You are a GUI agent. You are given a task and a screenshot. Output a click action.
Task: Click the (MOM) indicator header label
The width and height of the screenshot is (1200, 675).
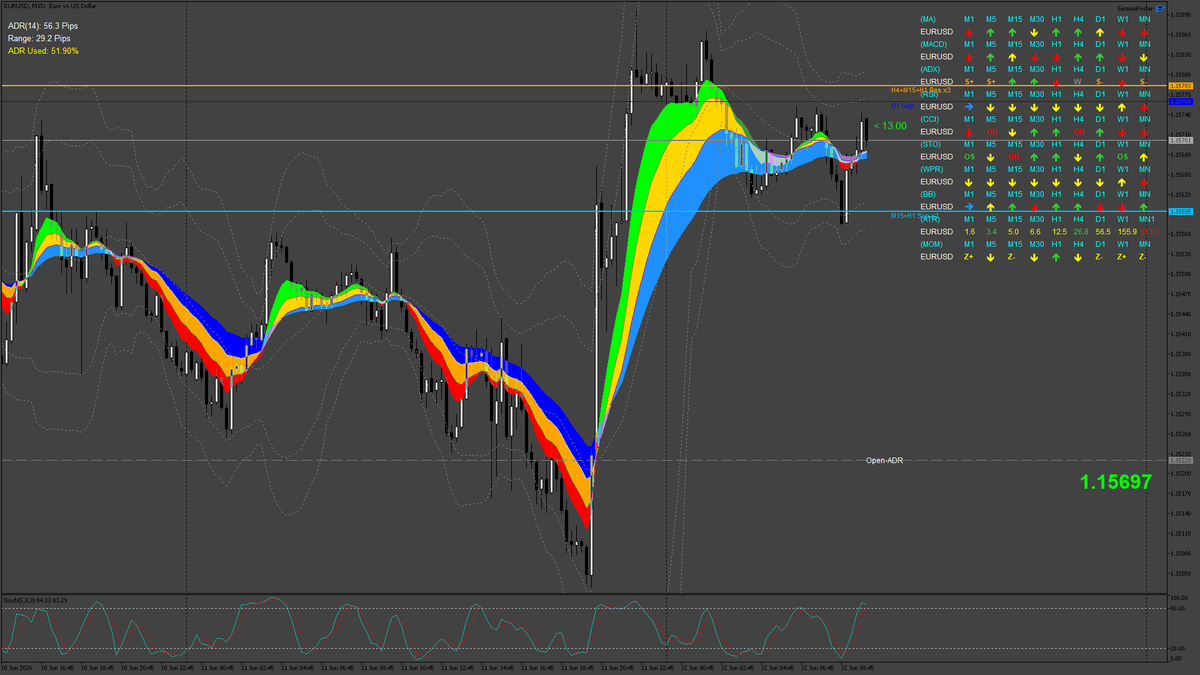click(x=933, y=244)
